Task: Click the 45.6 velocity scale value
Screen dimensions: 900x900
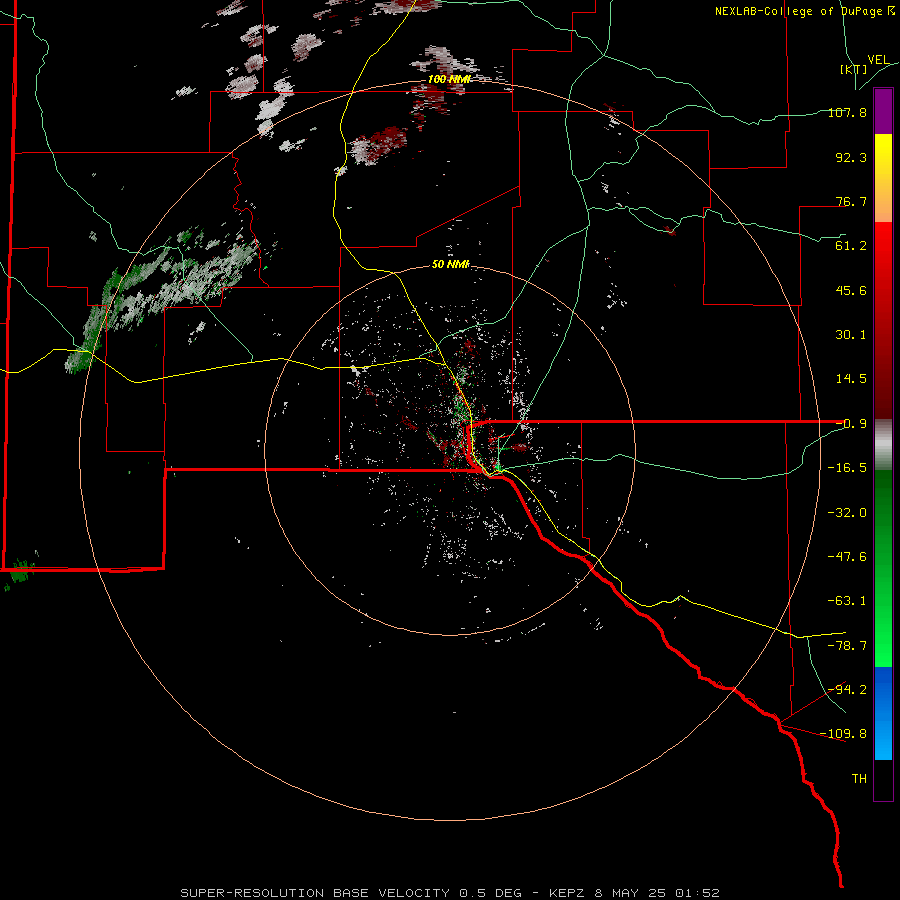Action: click(x=851, y=290)
